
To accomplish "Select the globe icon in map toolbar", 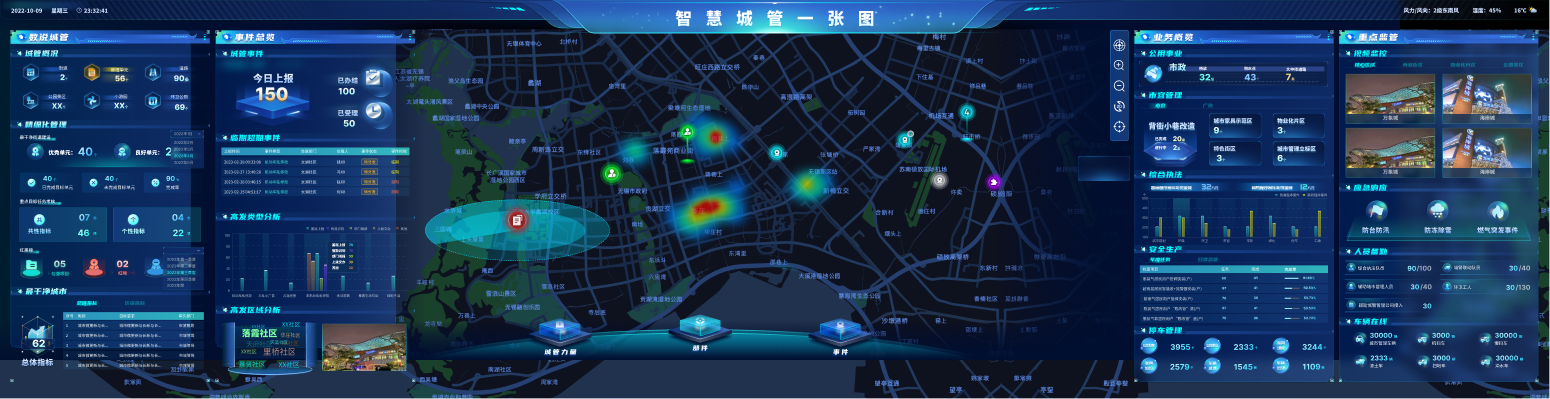I will pyautogui.click(x=1119, y=45).
